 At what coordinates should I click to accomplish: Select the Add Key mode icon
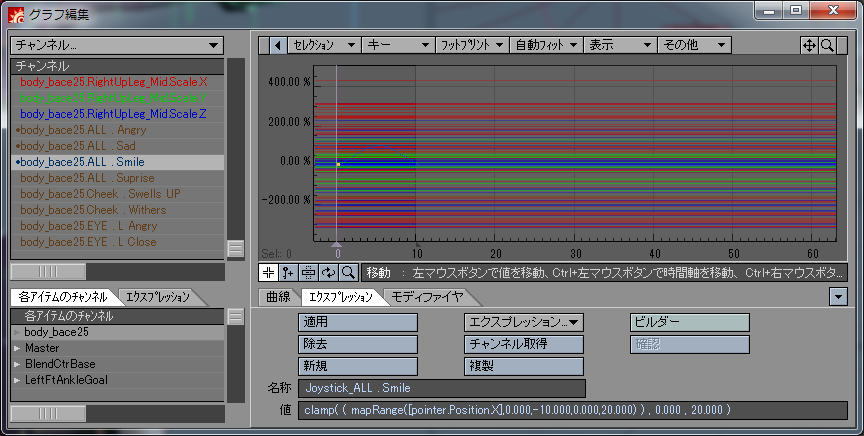(x=288, y=272)
